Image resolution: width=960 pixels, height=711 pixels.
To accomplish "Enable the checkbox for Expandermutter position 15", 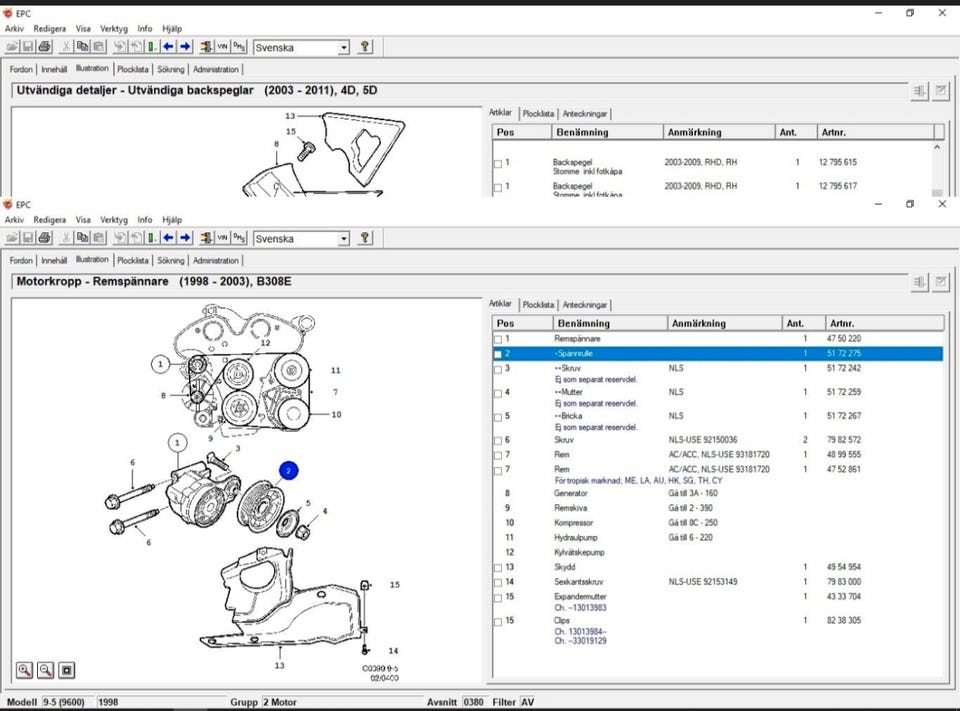I will 498,597.
